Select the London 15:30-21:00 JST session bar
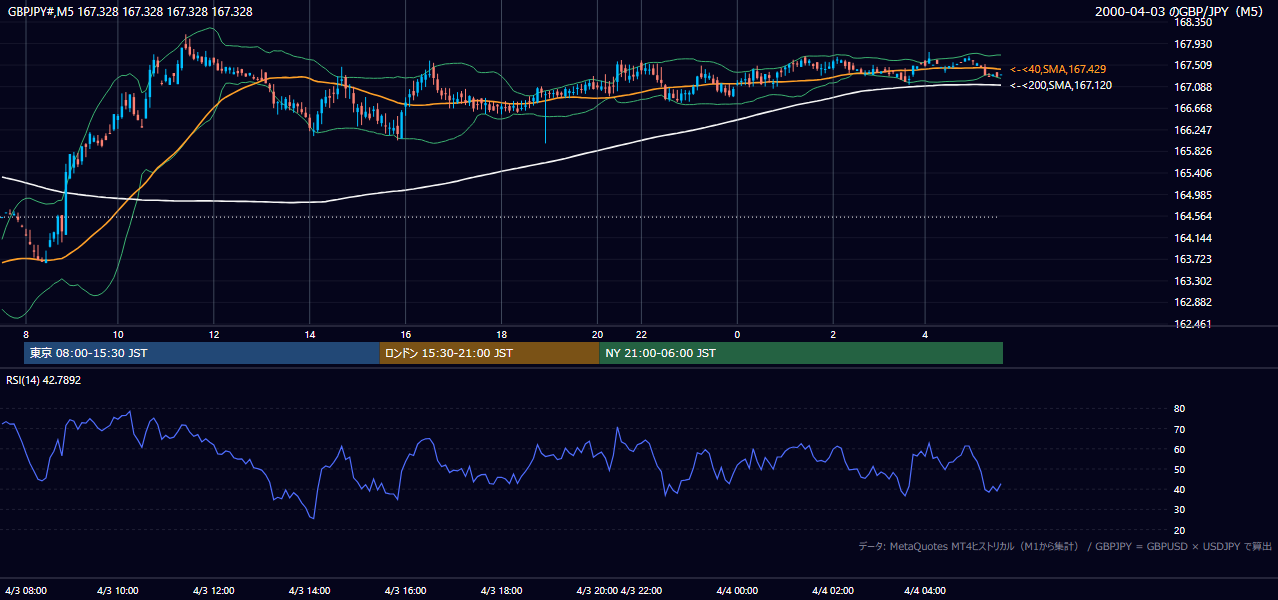 489,353
